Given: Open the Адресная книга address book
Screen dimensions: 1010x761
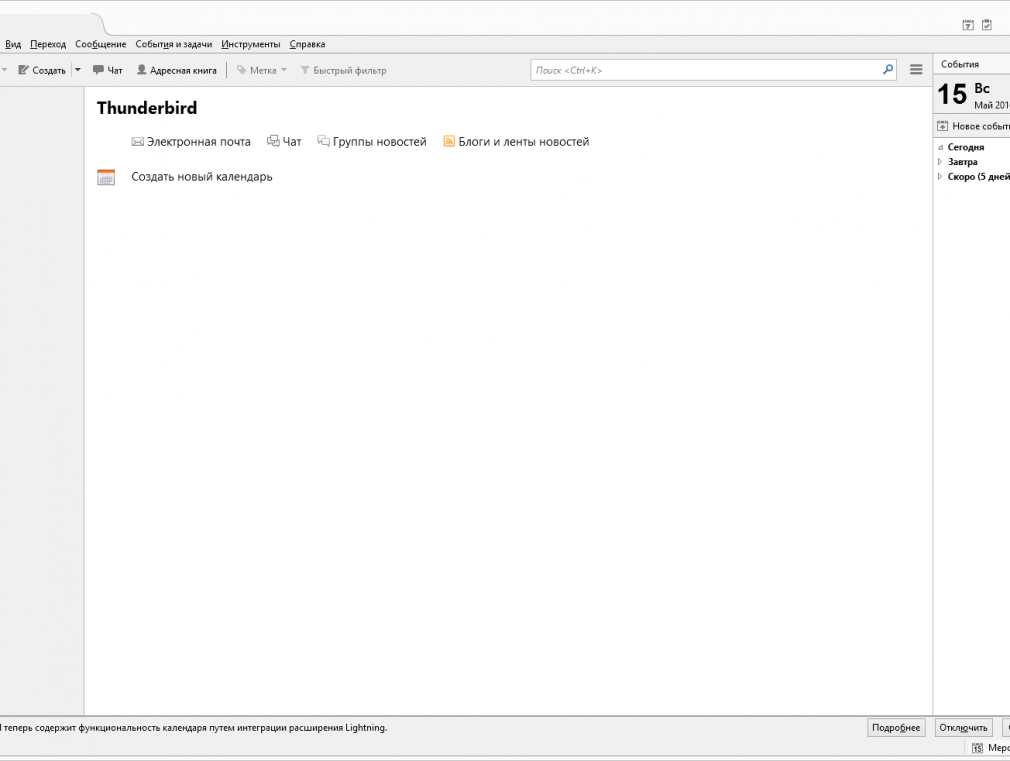Looking at the screenshot, I should pos(176,70).
